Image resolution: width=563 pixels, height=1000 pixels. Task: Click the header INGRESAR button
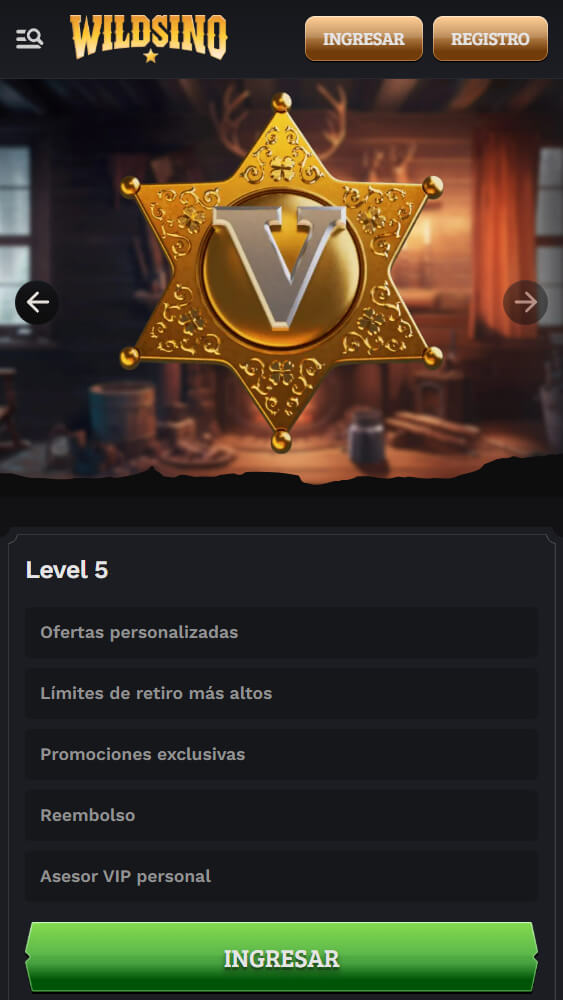(363, 39)
